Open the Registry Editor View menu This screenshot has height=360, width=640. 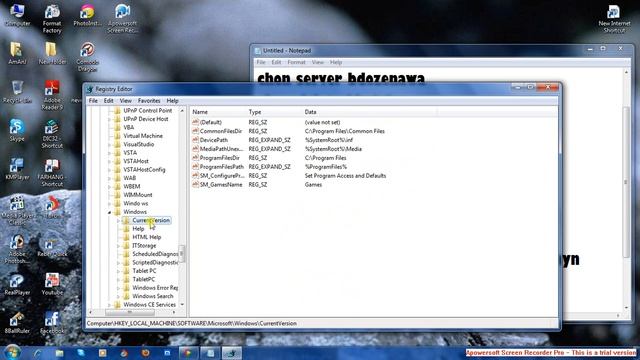click(125, 100)
